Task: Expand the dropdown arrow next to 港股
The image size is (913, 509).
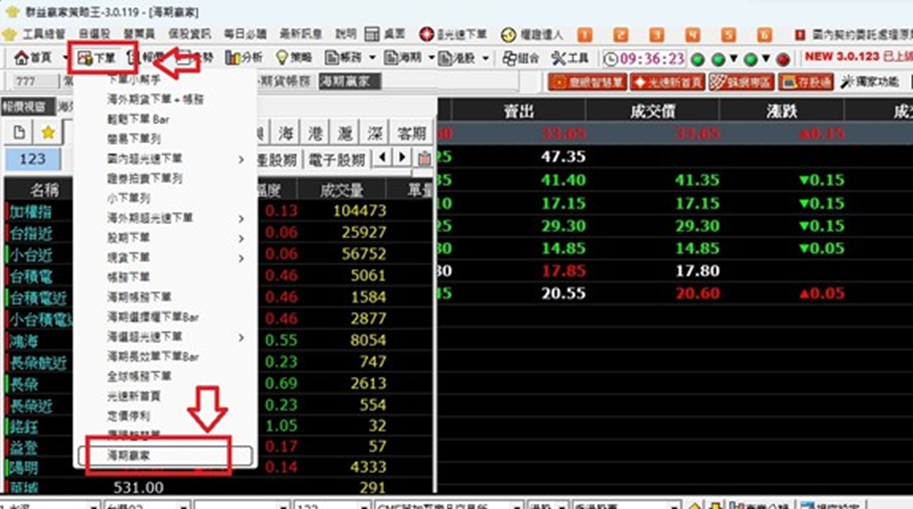Action: [x=485, y=58]
